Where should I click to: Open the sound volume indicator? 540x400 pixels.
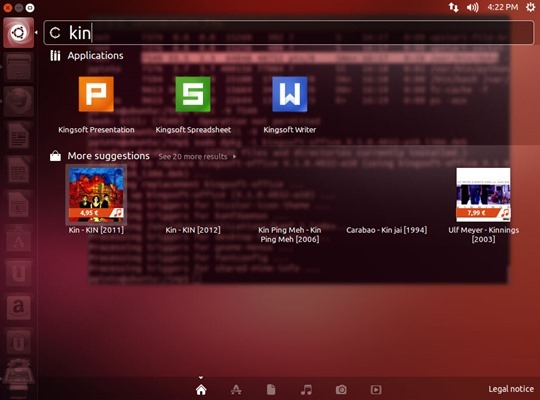click(x=472, y=7)
